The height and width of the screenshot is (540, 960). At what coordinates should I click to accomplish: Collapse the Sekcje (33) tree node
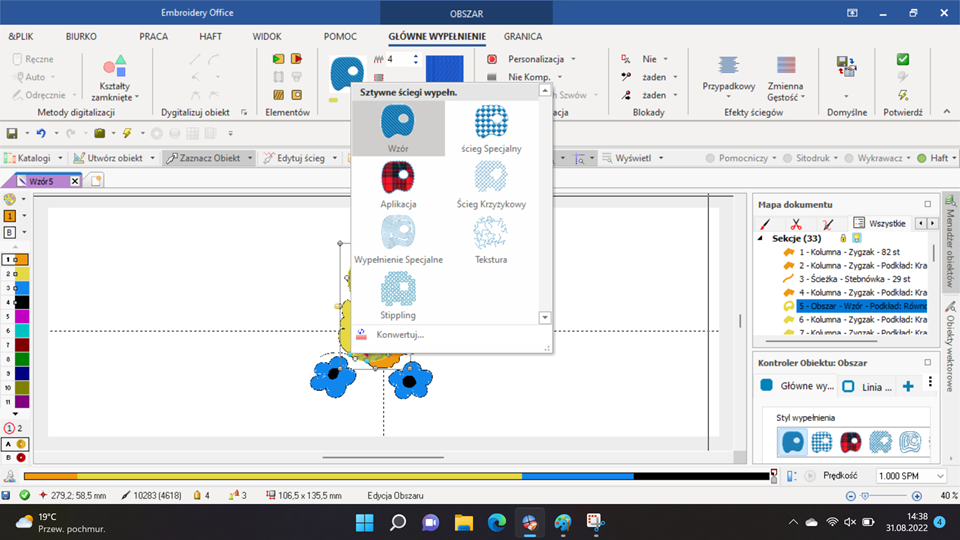click(762, 239)
